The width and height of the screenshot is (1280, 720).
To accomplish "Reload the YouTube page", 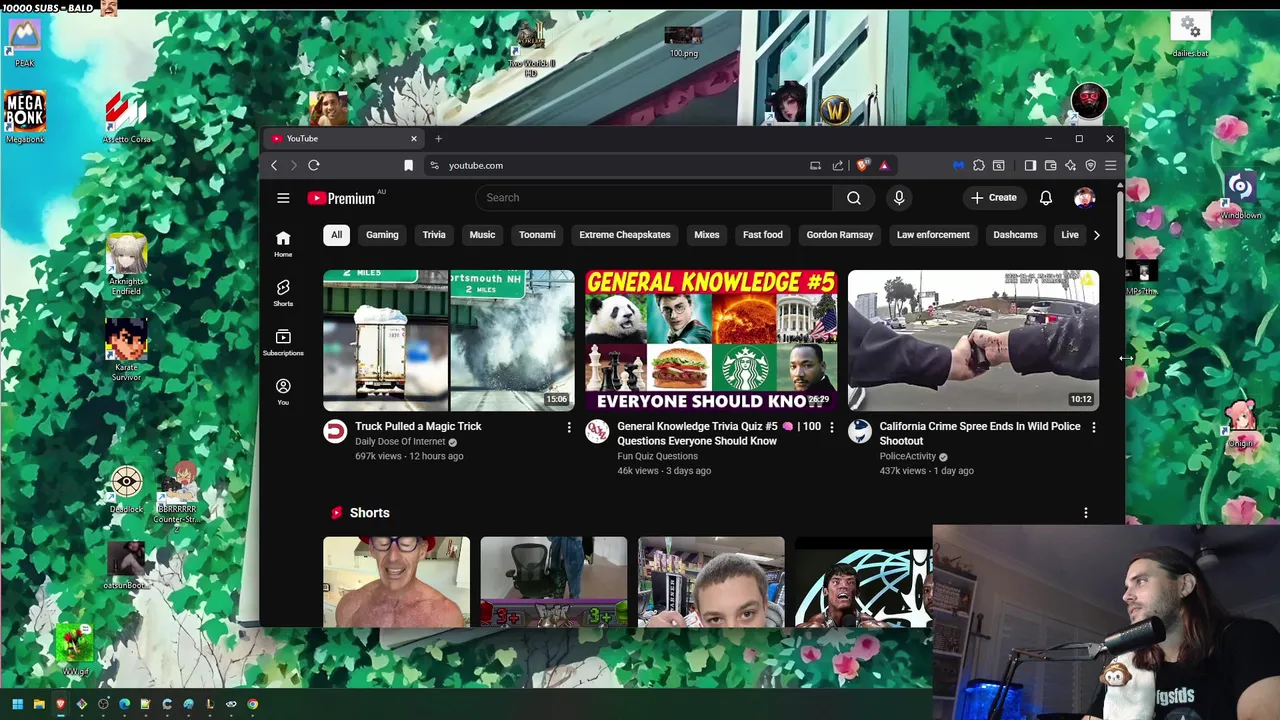I will pyautogui.click(x=314, y=165).
